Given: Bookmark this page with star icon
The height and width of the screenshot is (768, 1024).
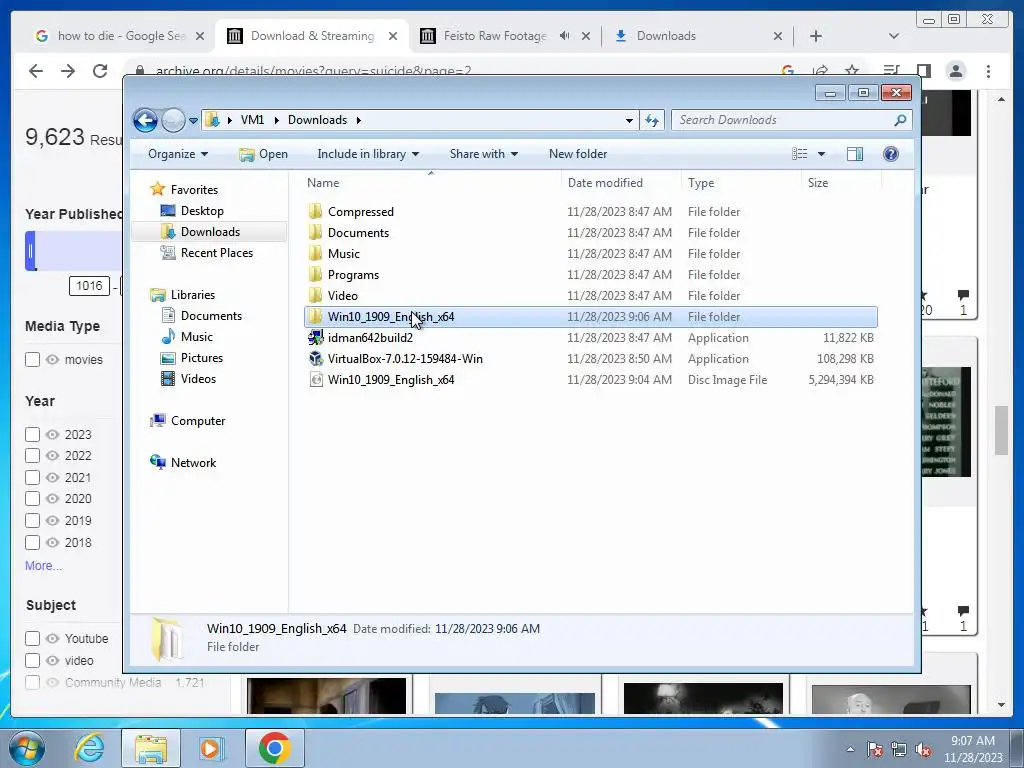Looking at the screenshot, I should 852,71.
